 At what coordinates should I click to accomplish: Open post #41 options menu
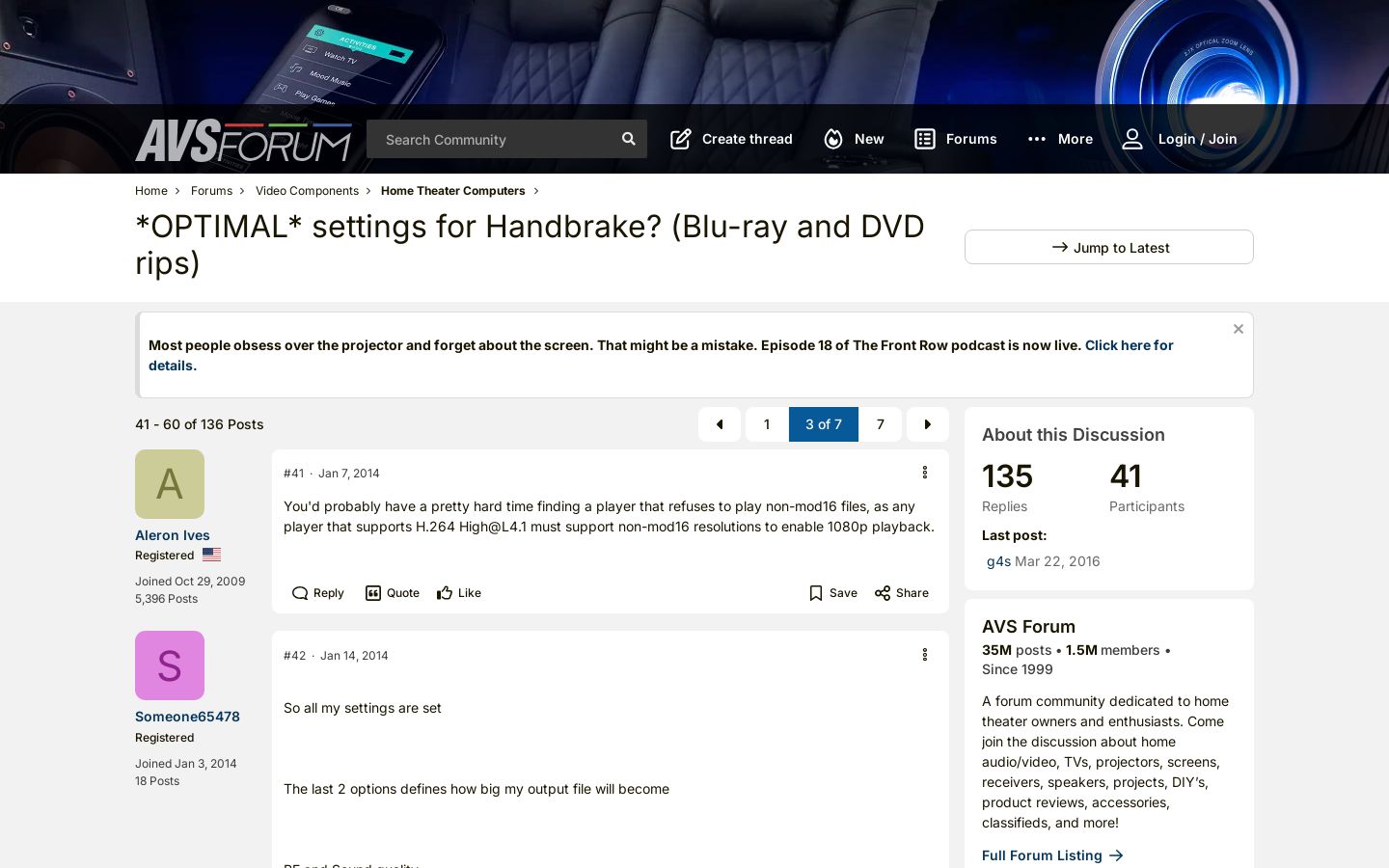point(924,473)
